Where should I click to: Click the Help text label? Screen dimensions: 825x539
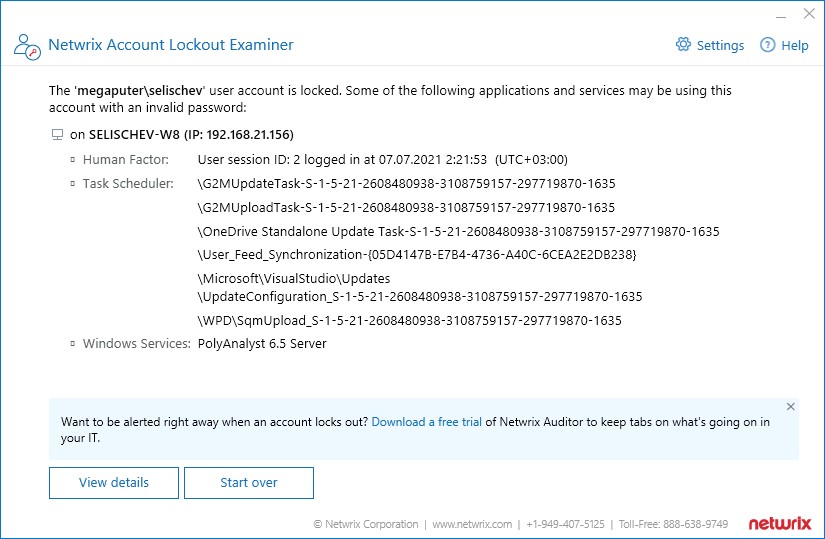point(794,46)
